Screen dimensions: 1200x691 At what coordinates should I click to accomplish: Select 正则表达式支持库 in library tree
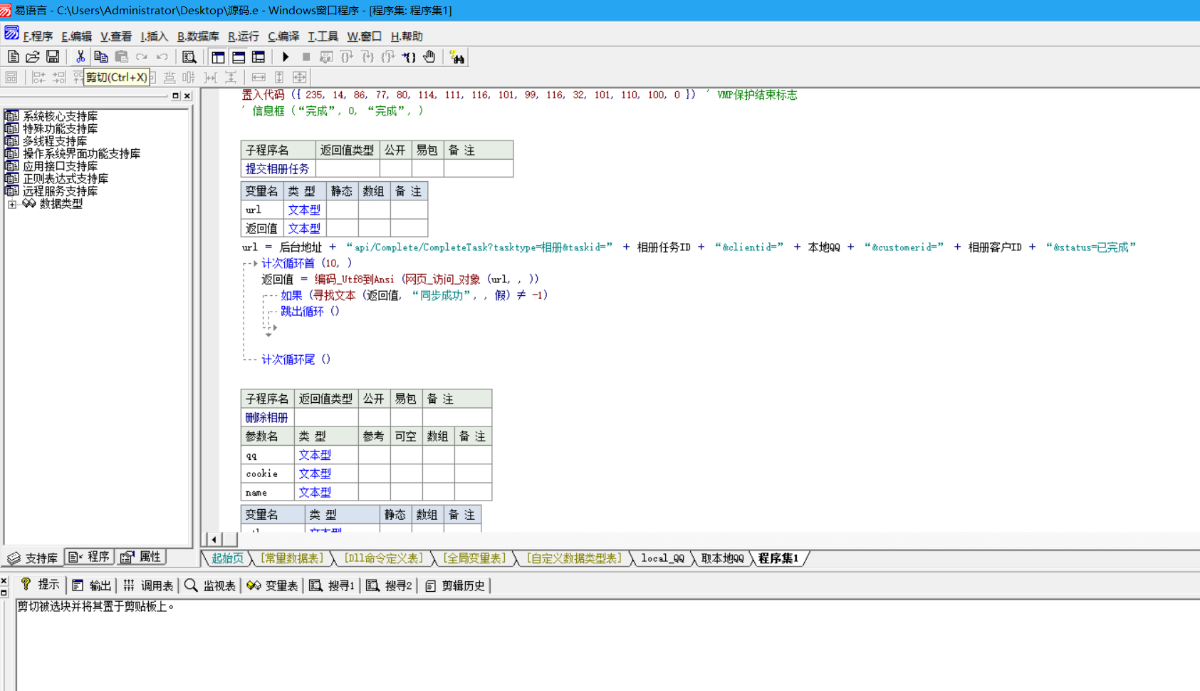click(65, 179)
